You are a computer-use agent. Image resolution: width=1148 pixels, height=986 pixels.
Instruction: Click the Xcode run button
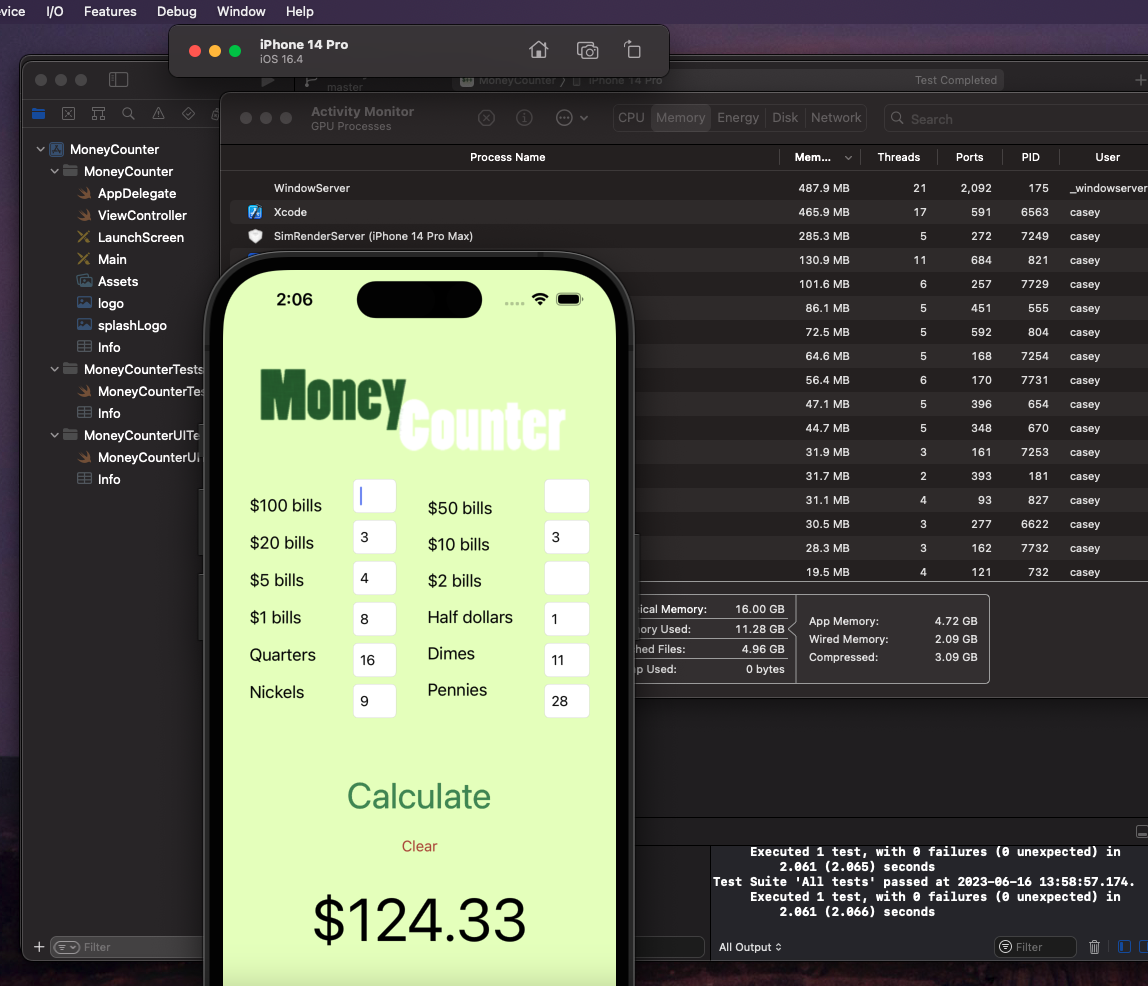268,81
